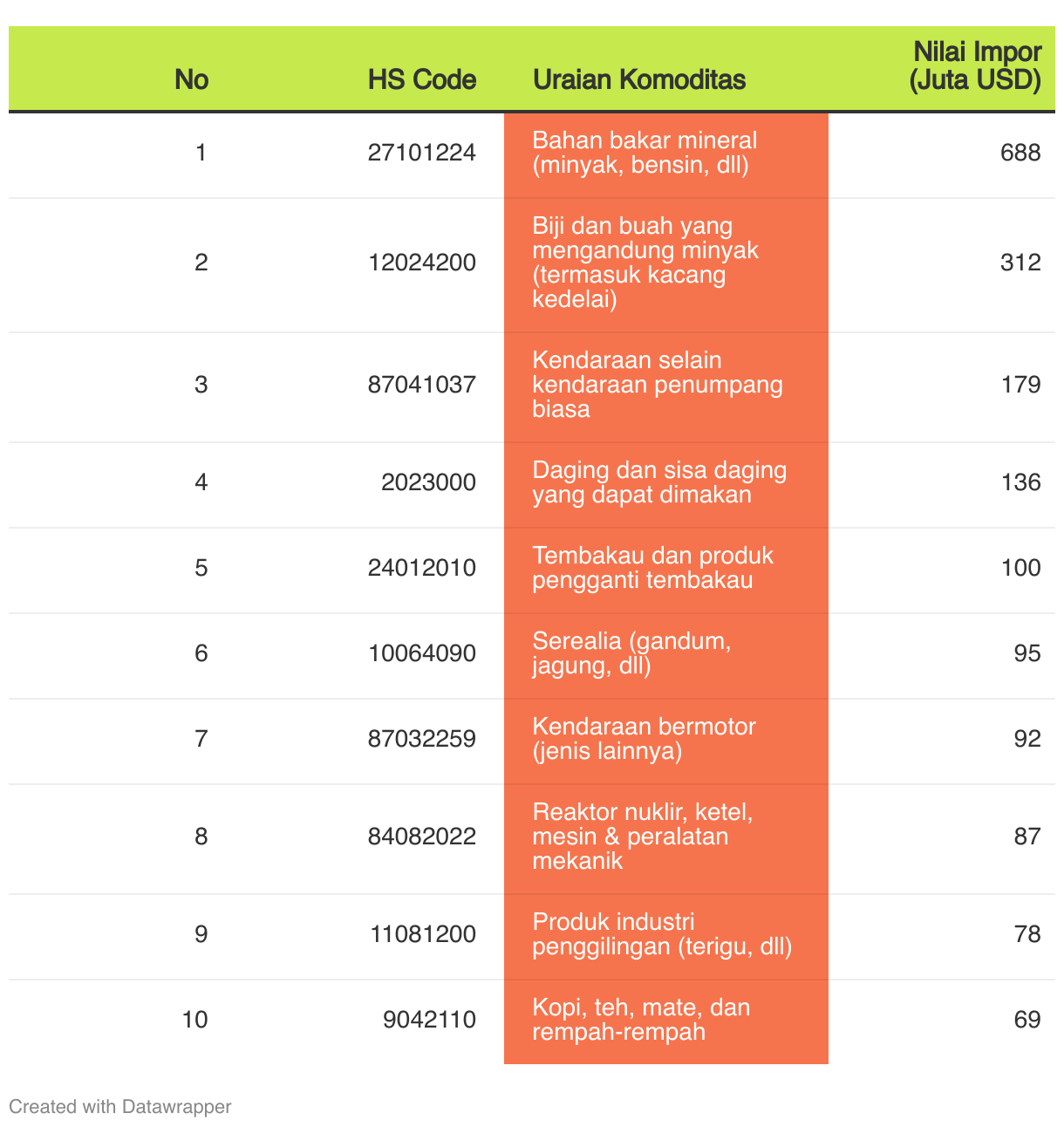
Task: Select the 'Bahan bakar mineral' cell
Action: pyautogui.click(x=666, y=154)
